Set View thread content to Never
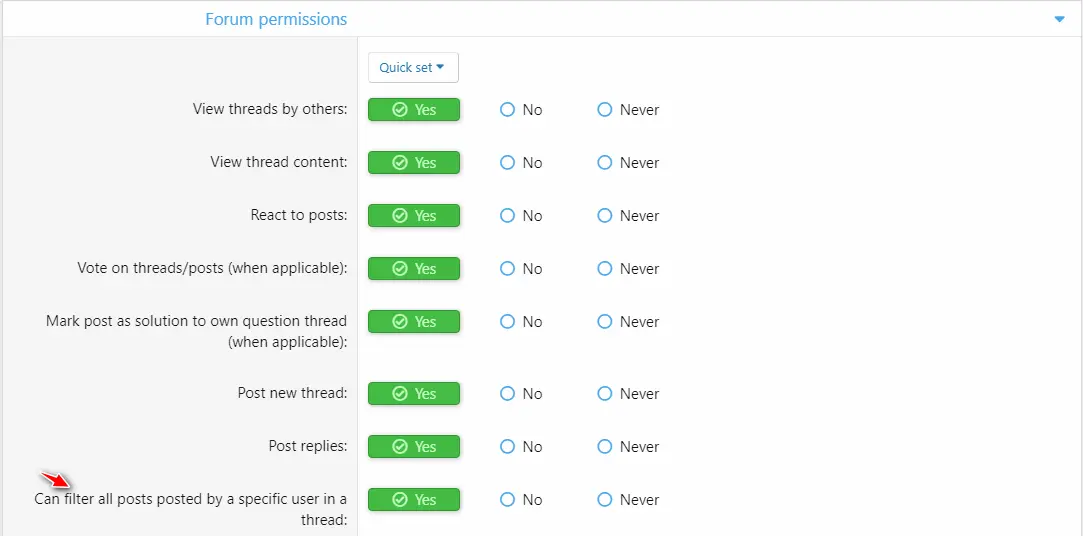This screenshot has width=1083, height=536. [x=629, y=163]
